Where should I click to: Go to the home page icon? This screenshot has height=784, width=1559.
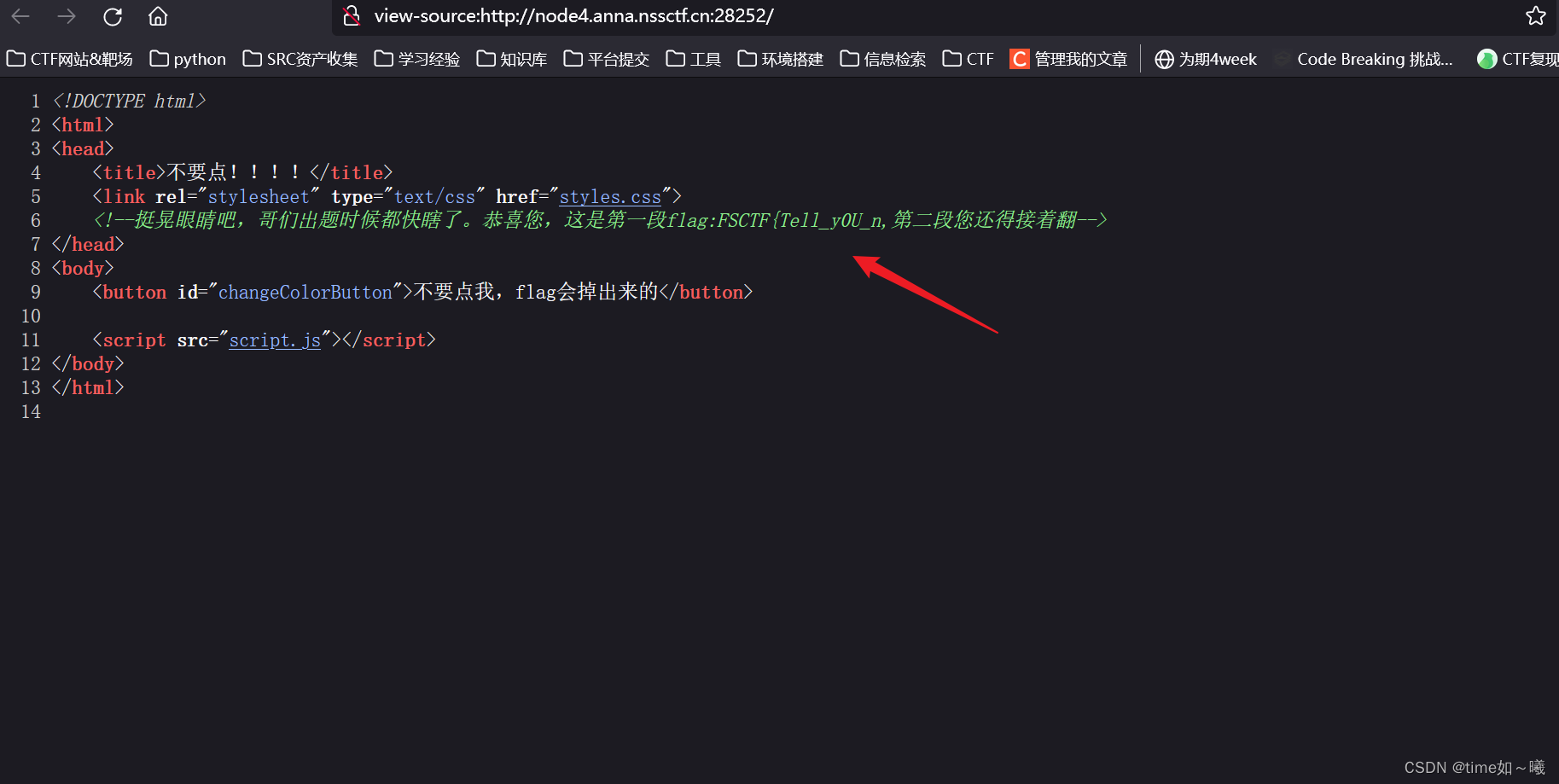click(x=158, y=16)
